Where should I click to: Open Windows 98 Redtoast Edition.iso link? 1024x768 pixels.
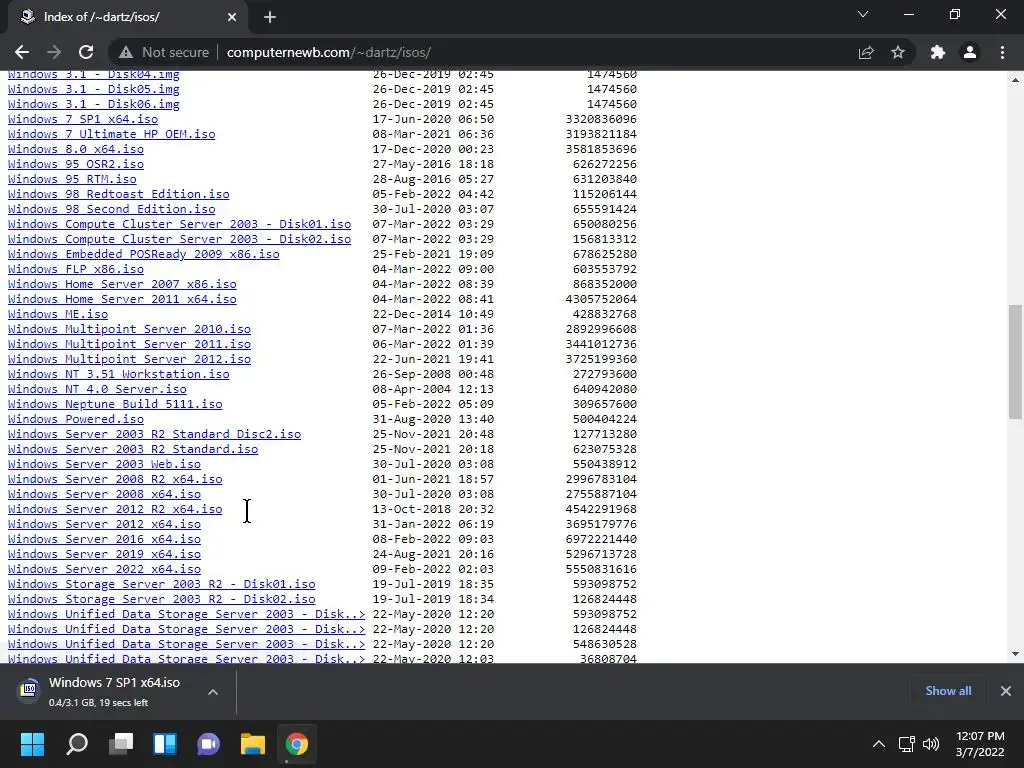pyautogui.click(x=119, y=194)
